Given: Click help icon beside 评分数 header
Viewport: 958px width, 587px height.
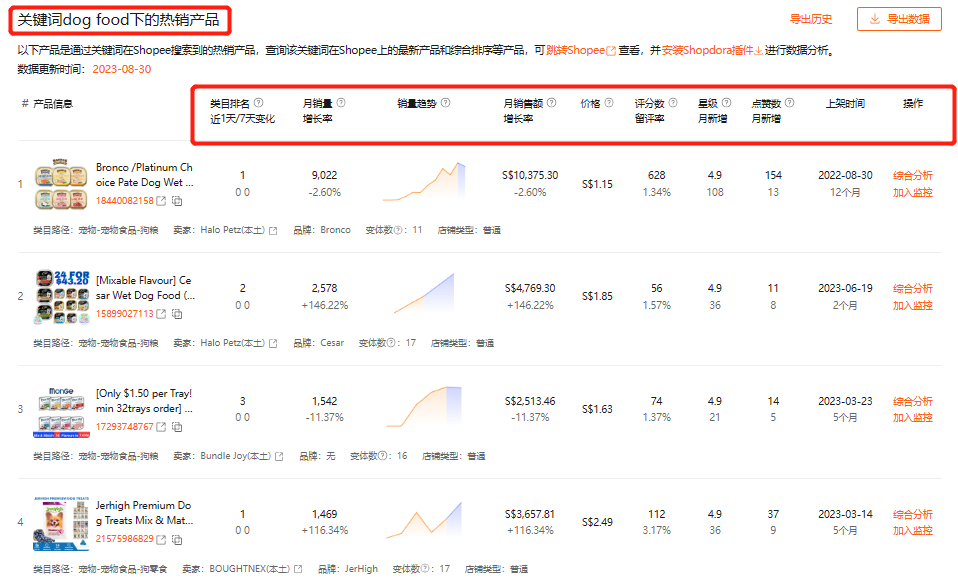Looking at the screenshot, I should tap(673, 103).
